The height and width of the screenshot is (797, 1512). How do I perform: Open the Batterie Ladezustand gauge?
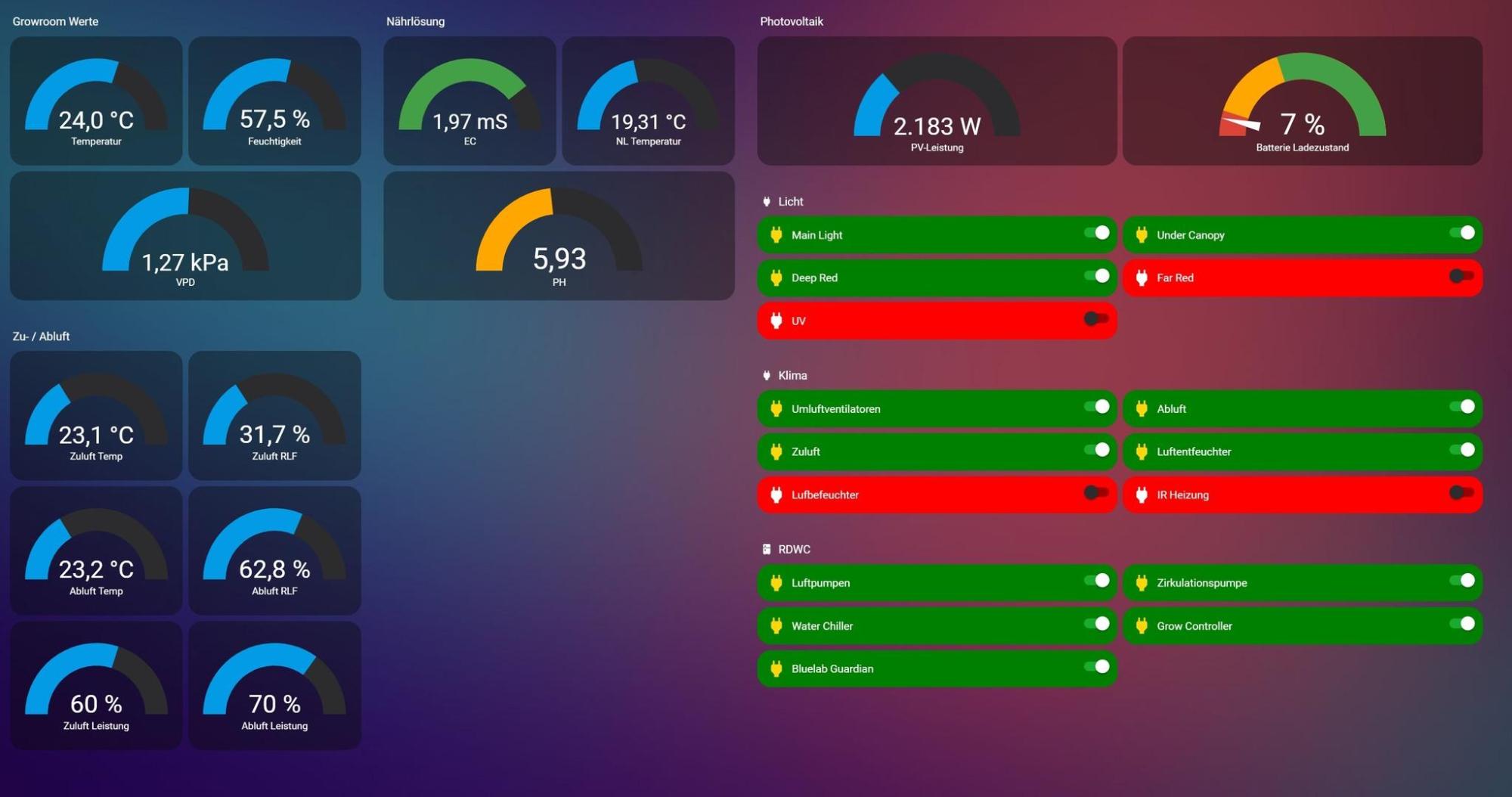pos(1302,101)
